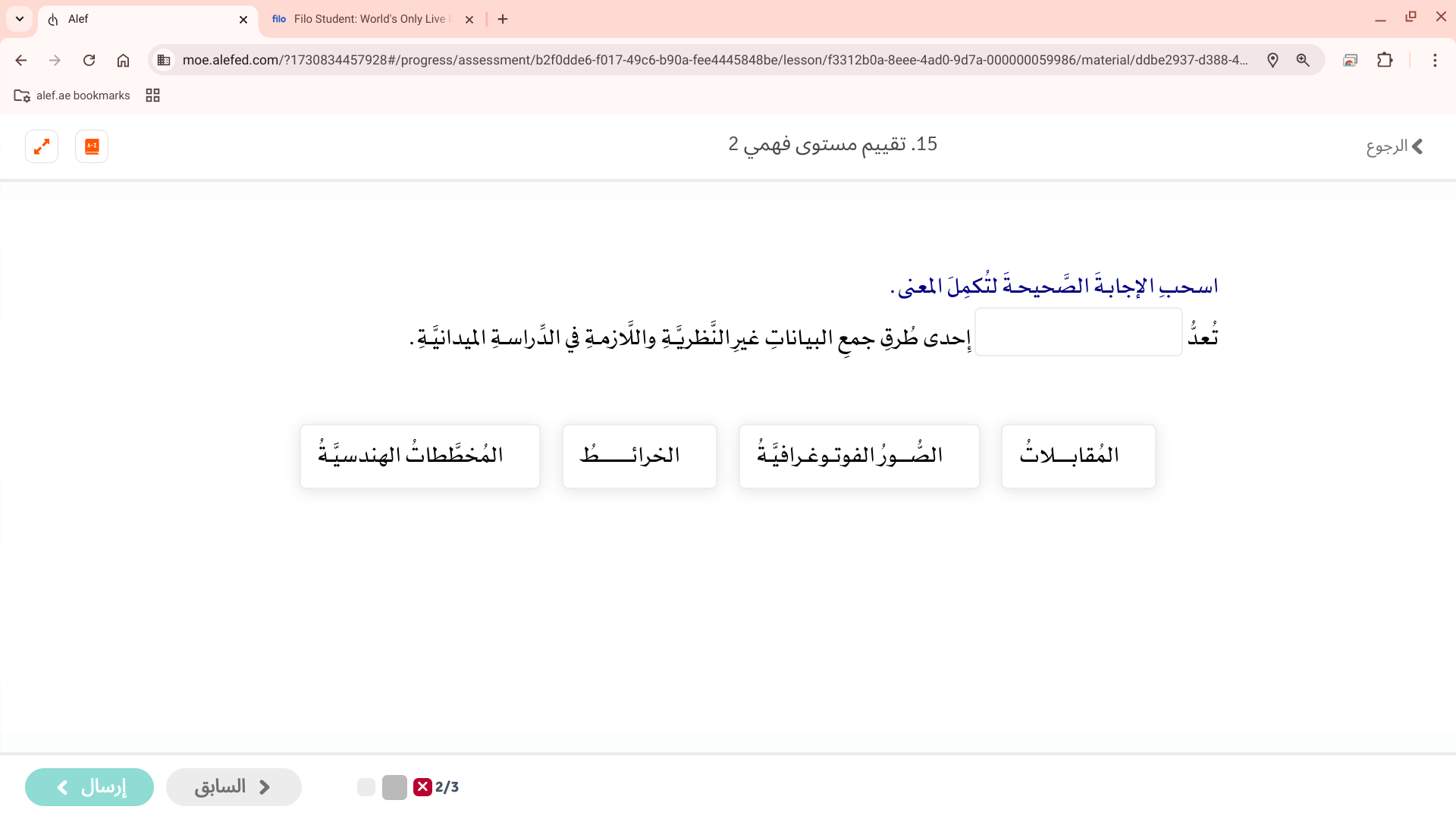Click the إرسال submit button
This screenshot has height=819, width=1456.
coord(89,787)
